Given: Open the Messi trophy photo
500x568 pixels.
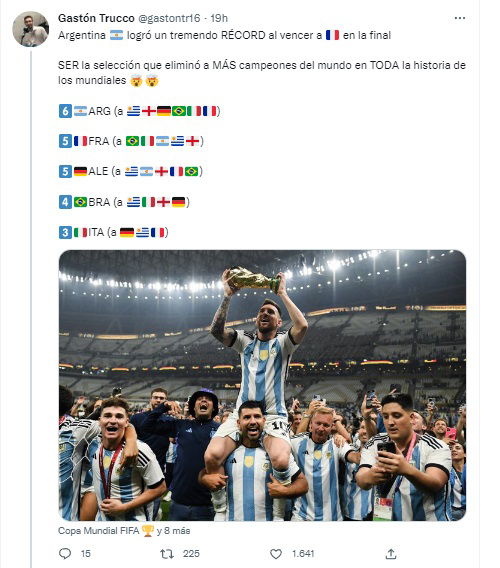Looking at the screenshot, I should (262, 385).
